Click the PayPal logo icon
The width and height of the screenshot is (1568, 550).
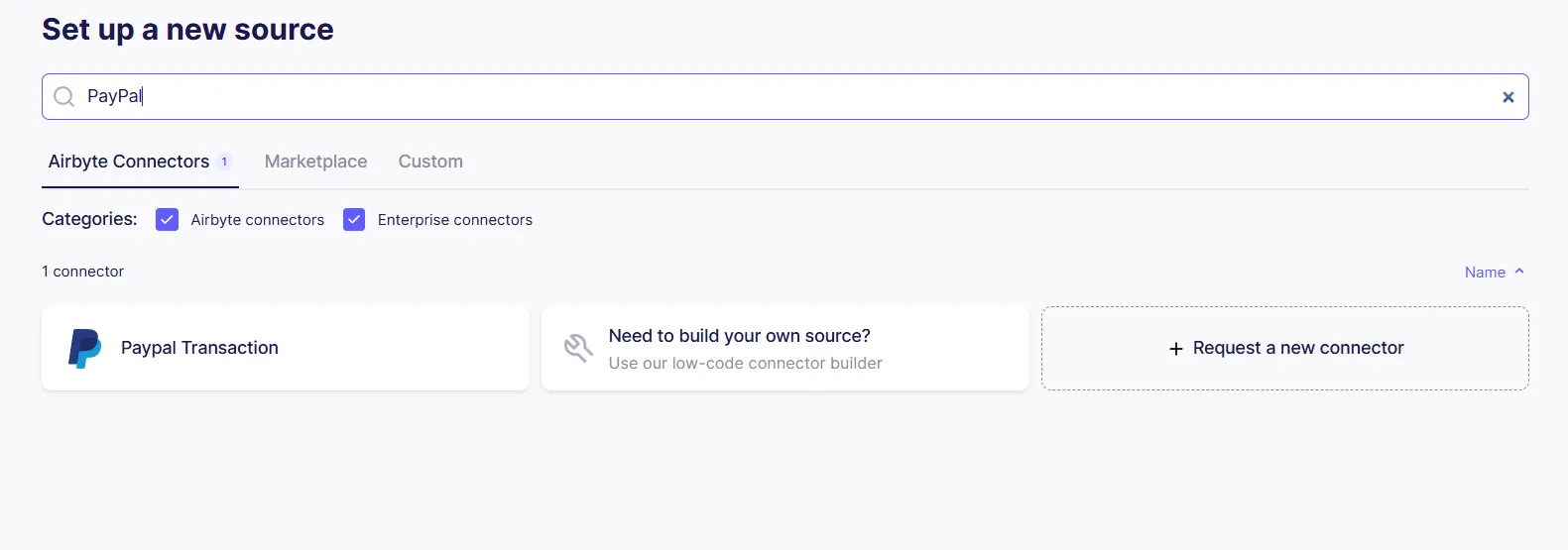pyautogui.click(x=84, y=349)
